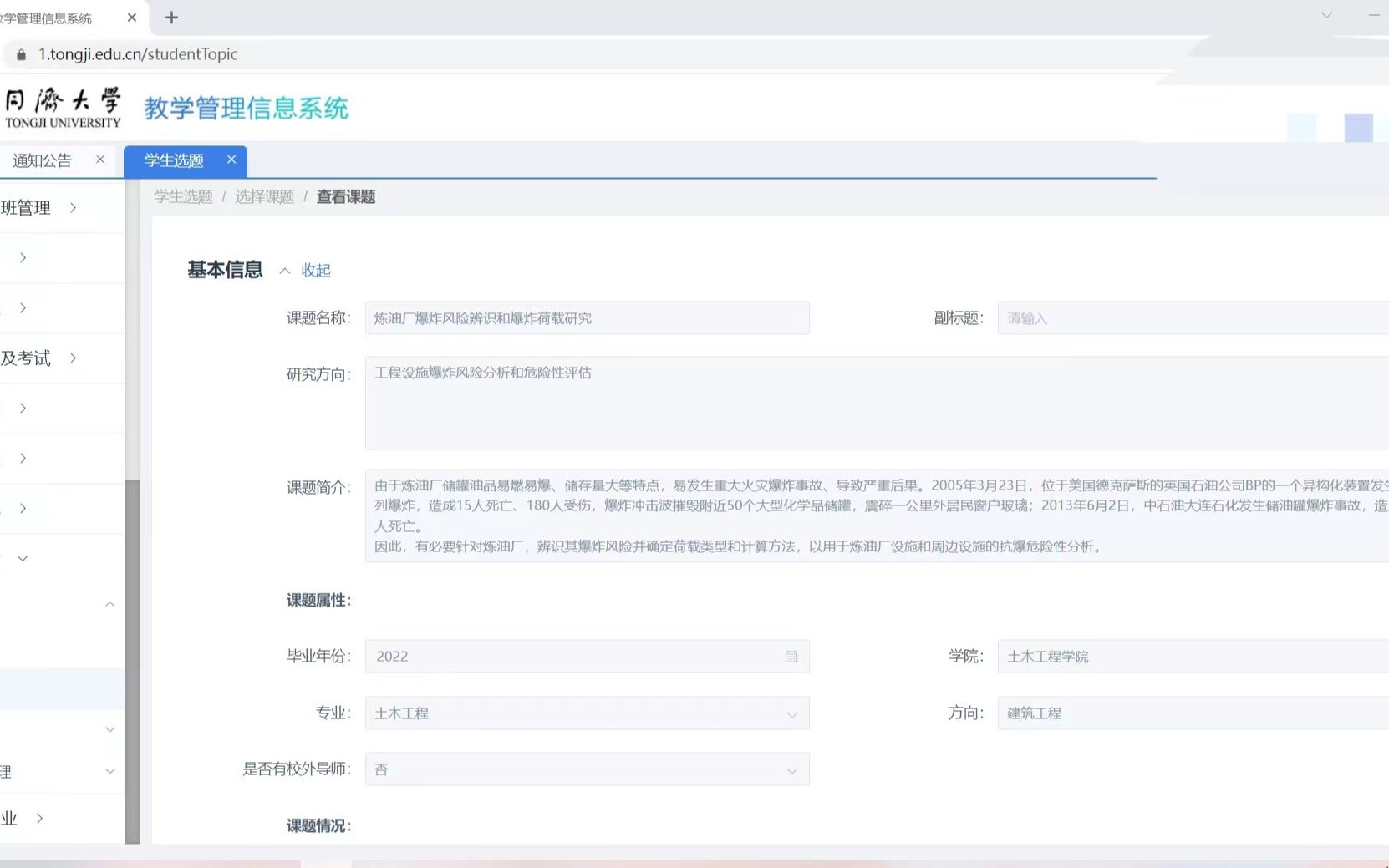Open the 毕业年份 calendar icon
Viewport: 1389px width, 868px height.
tap(791, 657)
